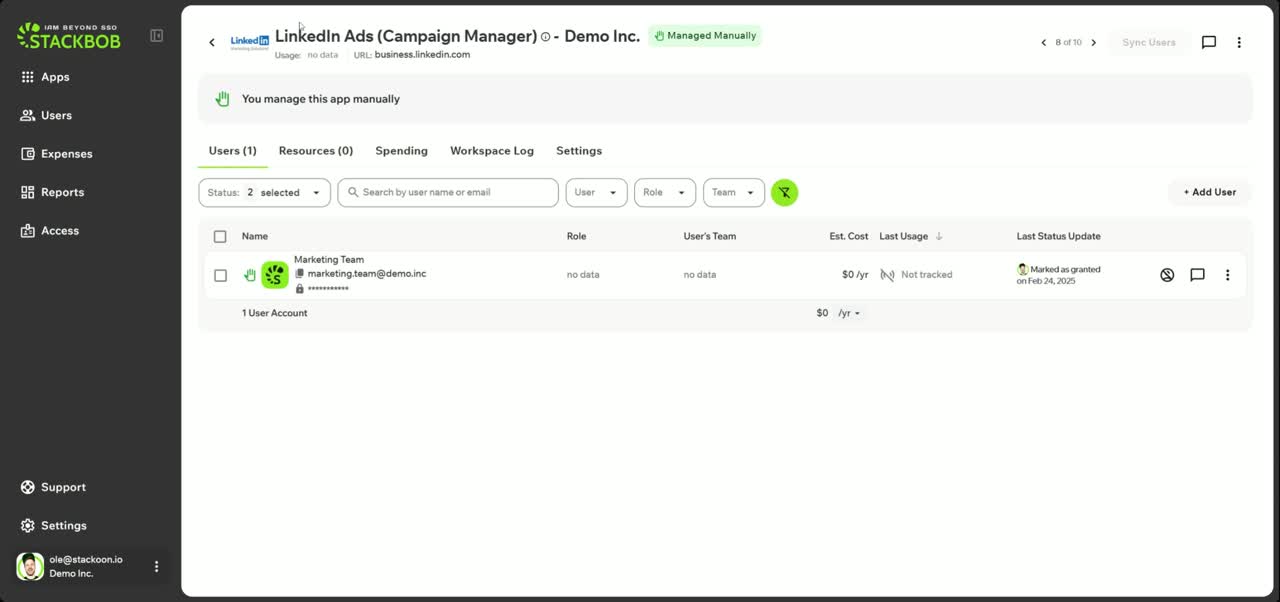The height and width of the screenshot is (602, 1280).
Task: Click lock icon beside masked password
Action: [x=299, y=289]
